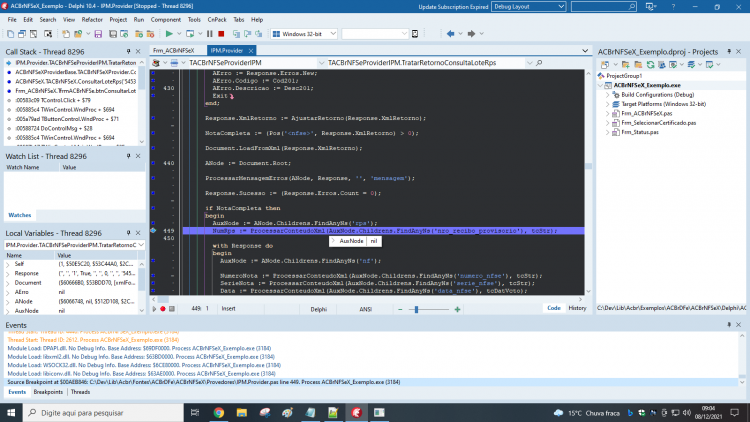Open the Windows 32-bit platform dropdown
Screen dimensions: 750x422
[x=333, y=34]
